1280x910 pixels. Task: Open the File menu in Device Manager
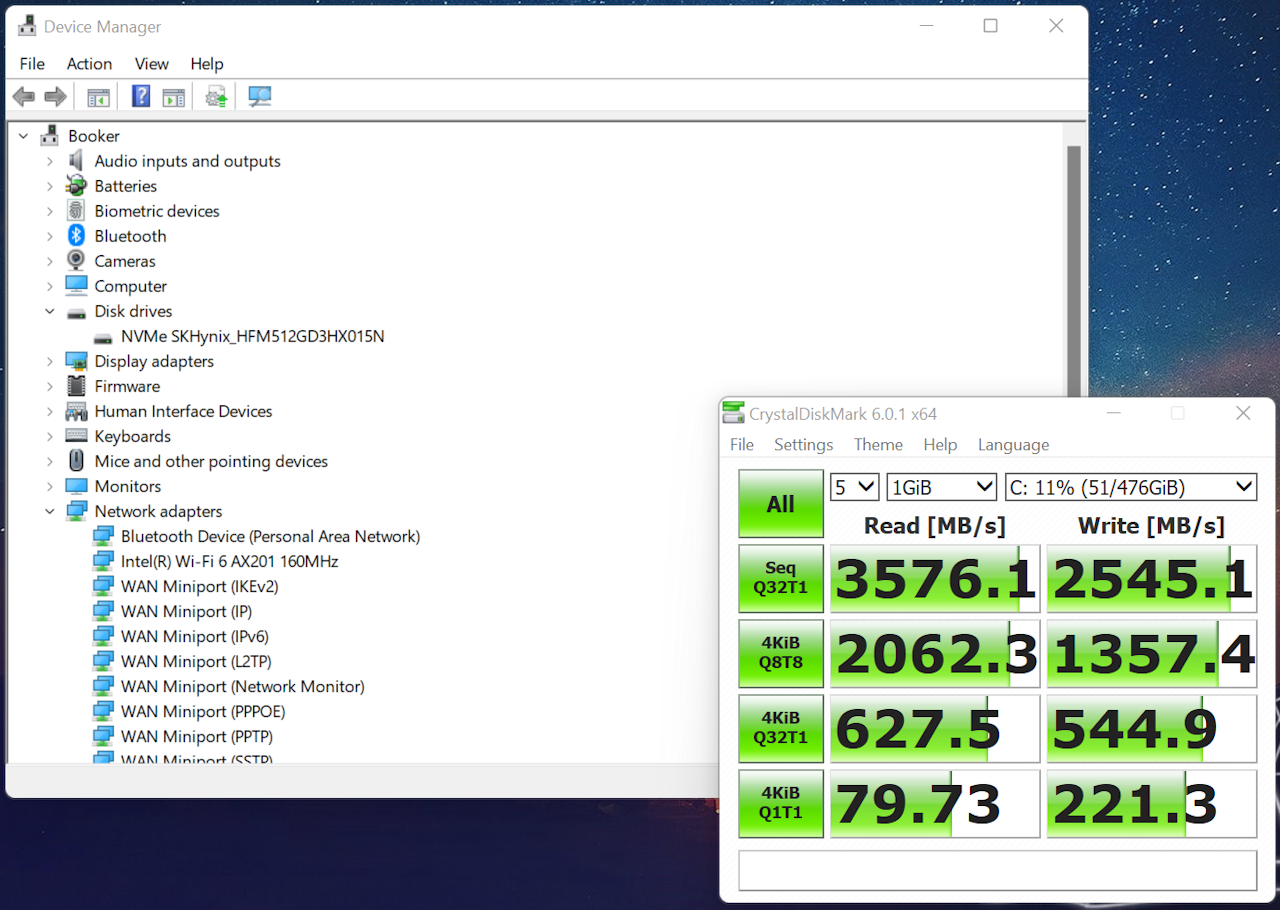[x=32, y=63]
